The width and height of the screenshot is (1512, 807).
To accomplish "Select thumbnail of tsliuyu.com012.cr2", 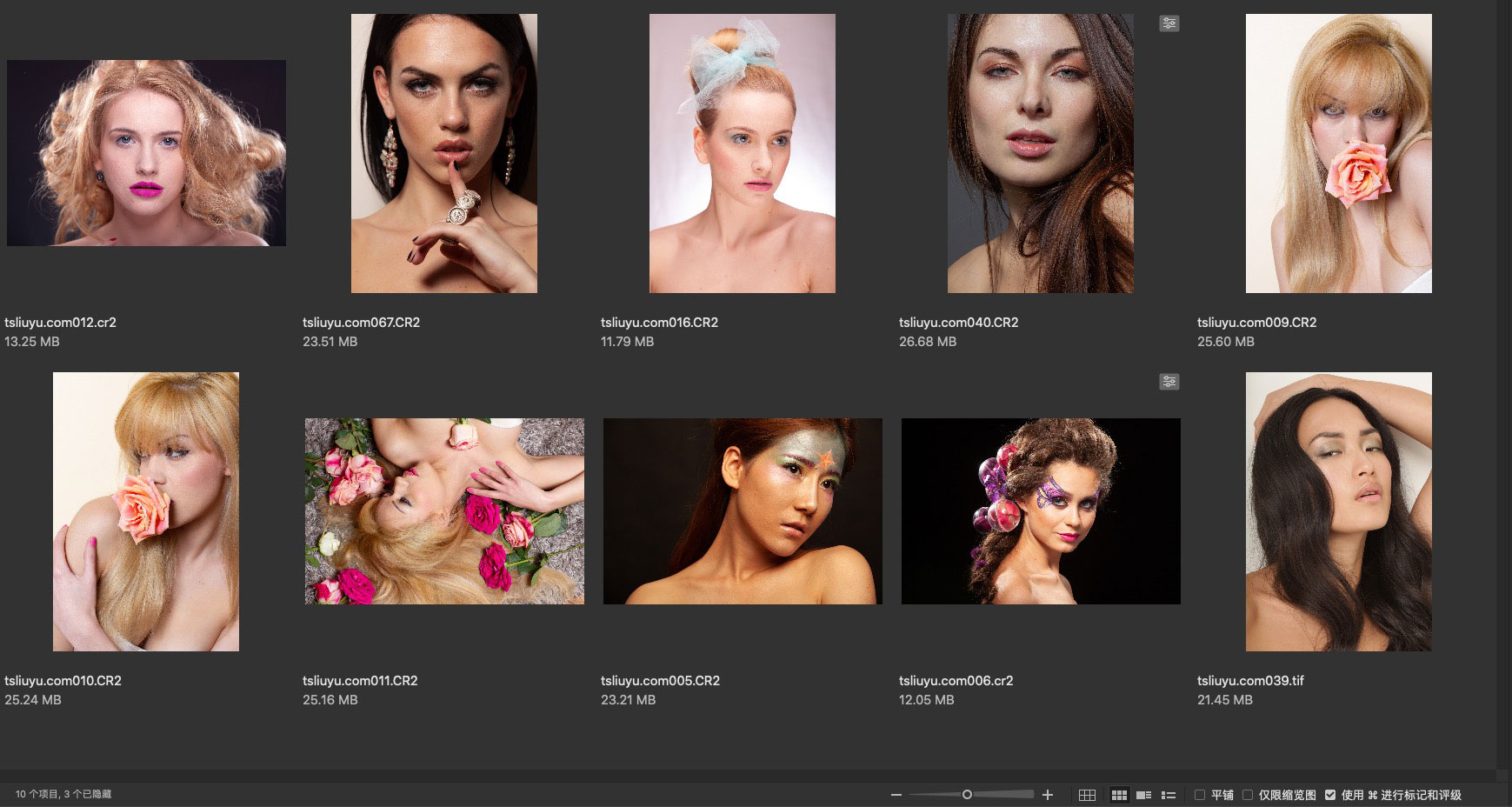I will click(x=146, y=153).
